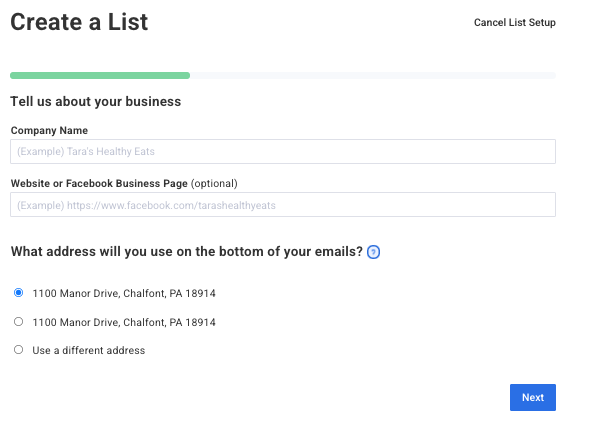The image size is (601, 429).
Task: Select the already-checked 1100 Manor Drive radio
Action: coord(18,293)
